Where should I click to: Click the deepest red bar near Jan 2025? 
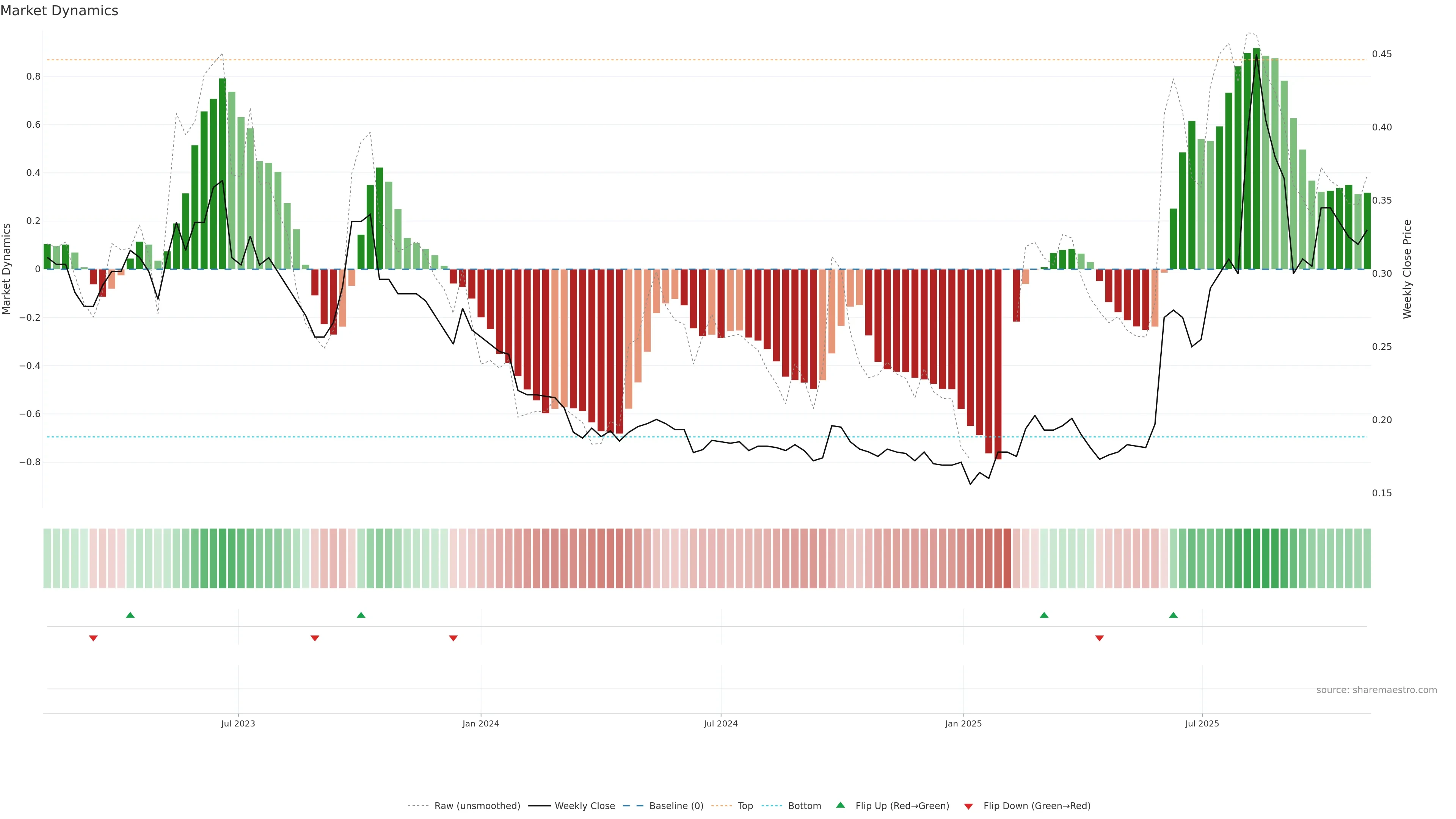998,364
